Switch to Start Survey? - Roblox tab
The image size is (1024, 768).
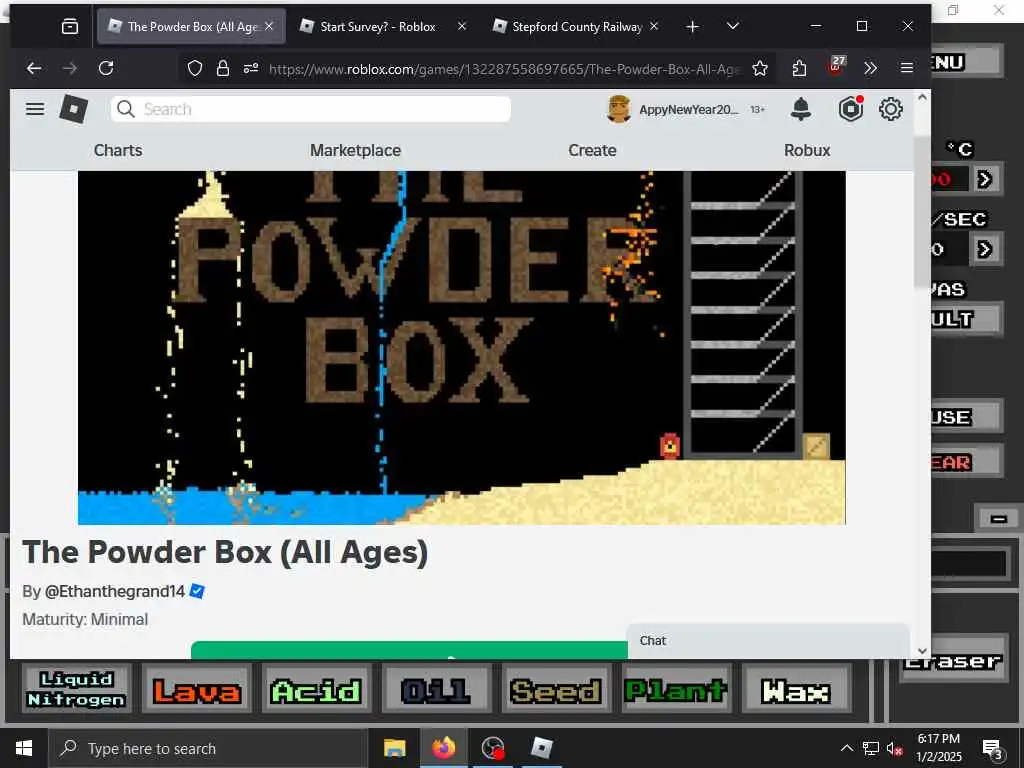coord(377,27)
